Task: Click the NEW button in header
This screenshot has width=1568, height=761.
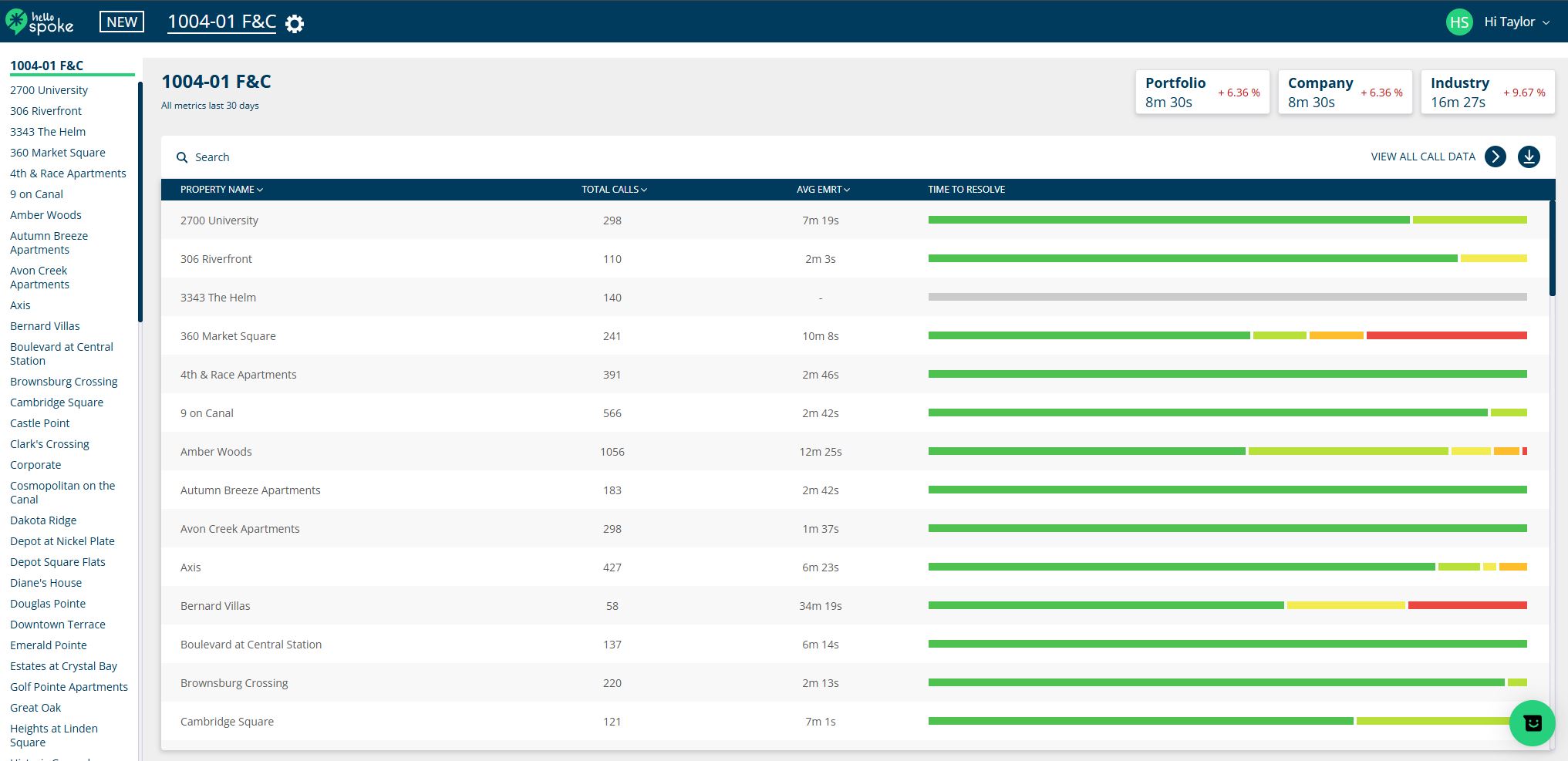Action: pos(122,22)
